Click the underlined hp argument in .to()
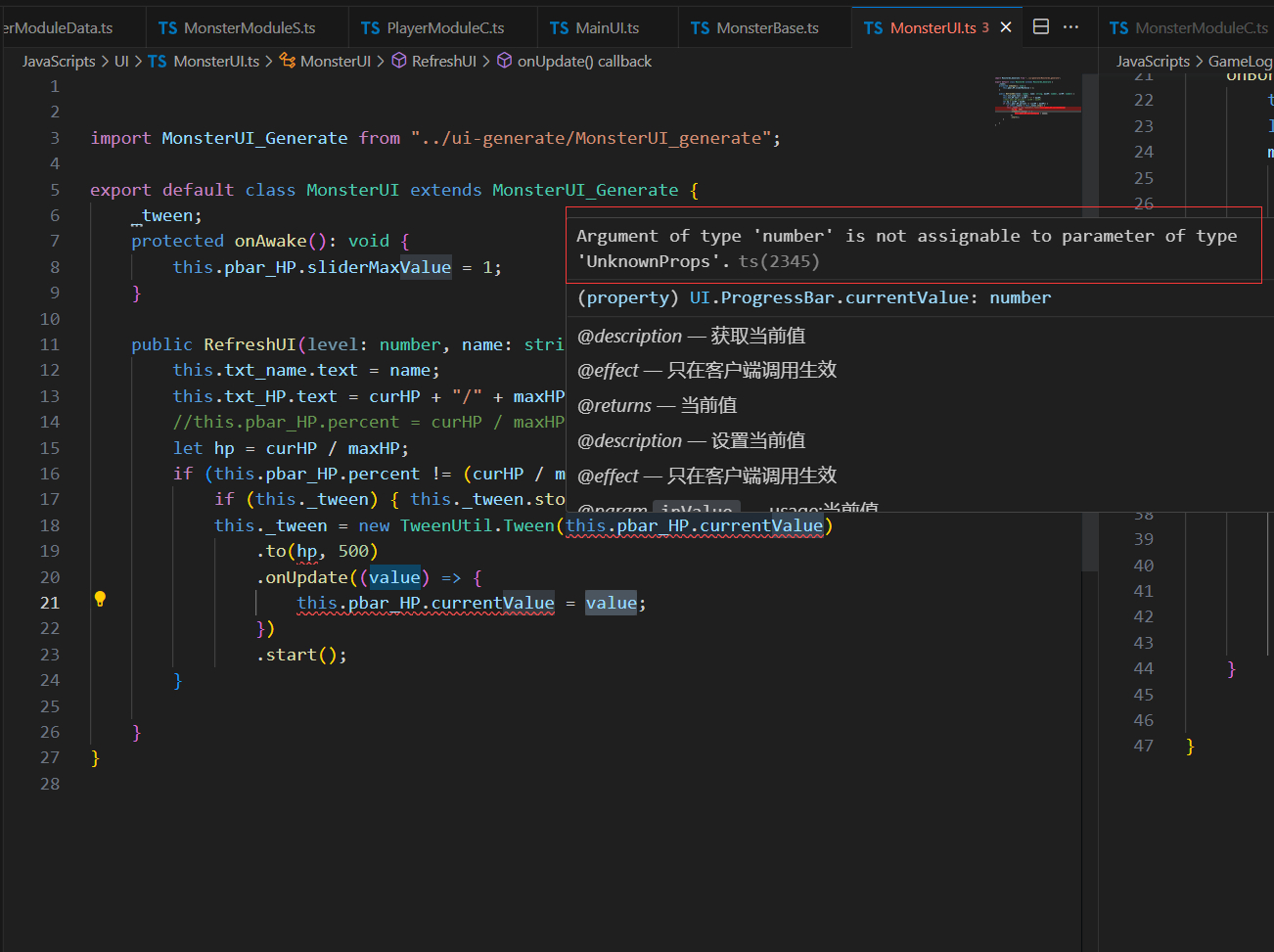The width and height of the screenshot is (1274, 952). click(307, 552)
